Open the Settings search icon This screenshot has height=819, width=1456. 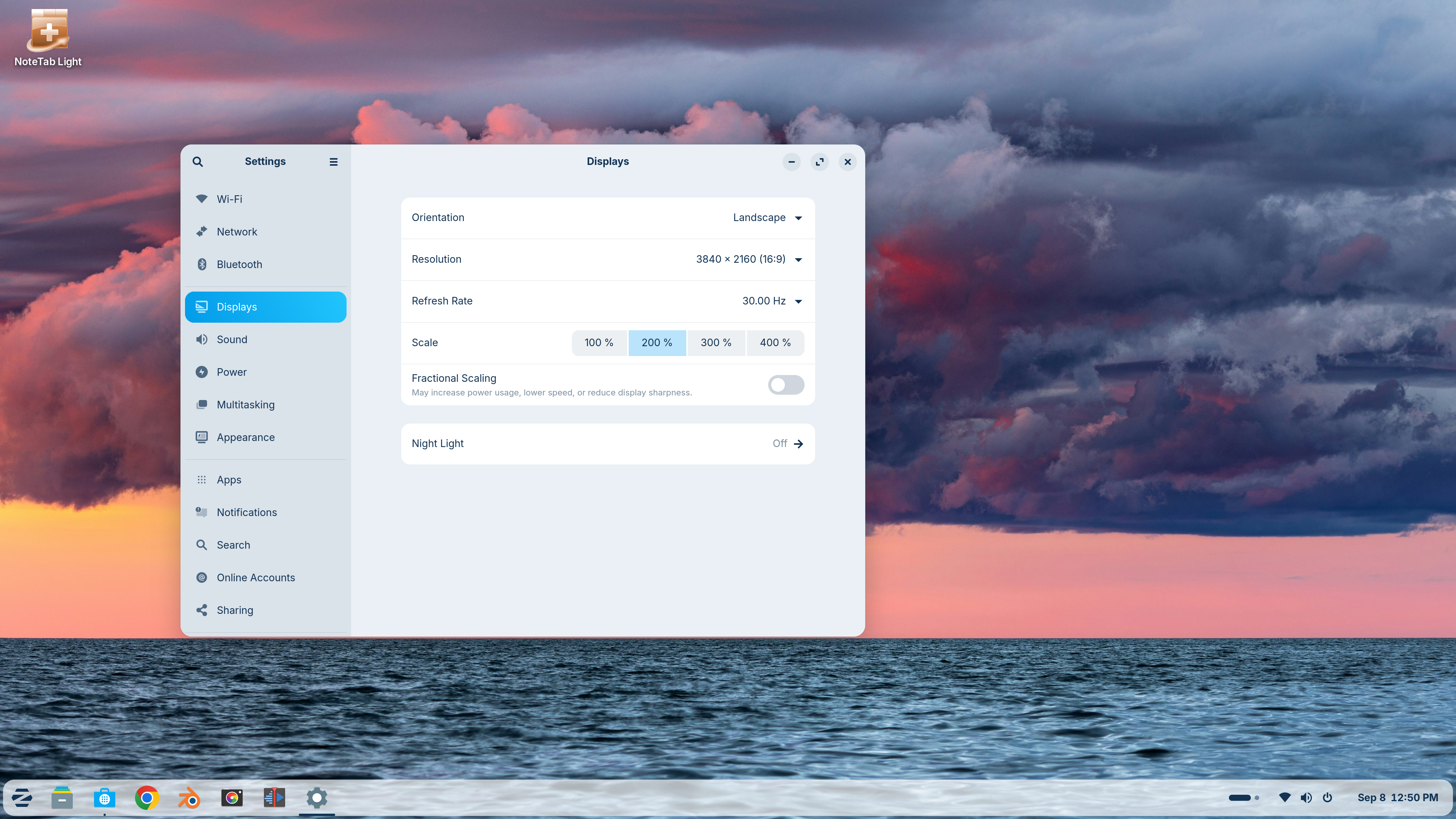click(x=197, y=162)
